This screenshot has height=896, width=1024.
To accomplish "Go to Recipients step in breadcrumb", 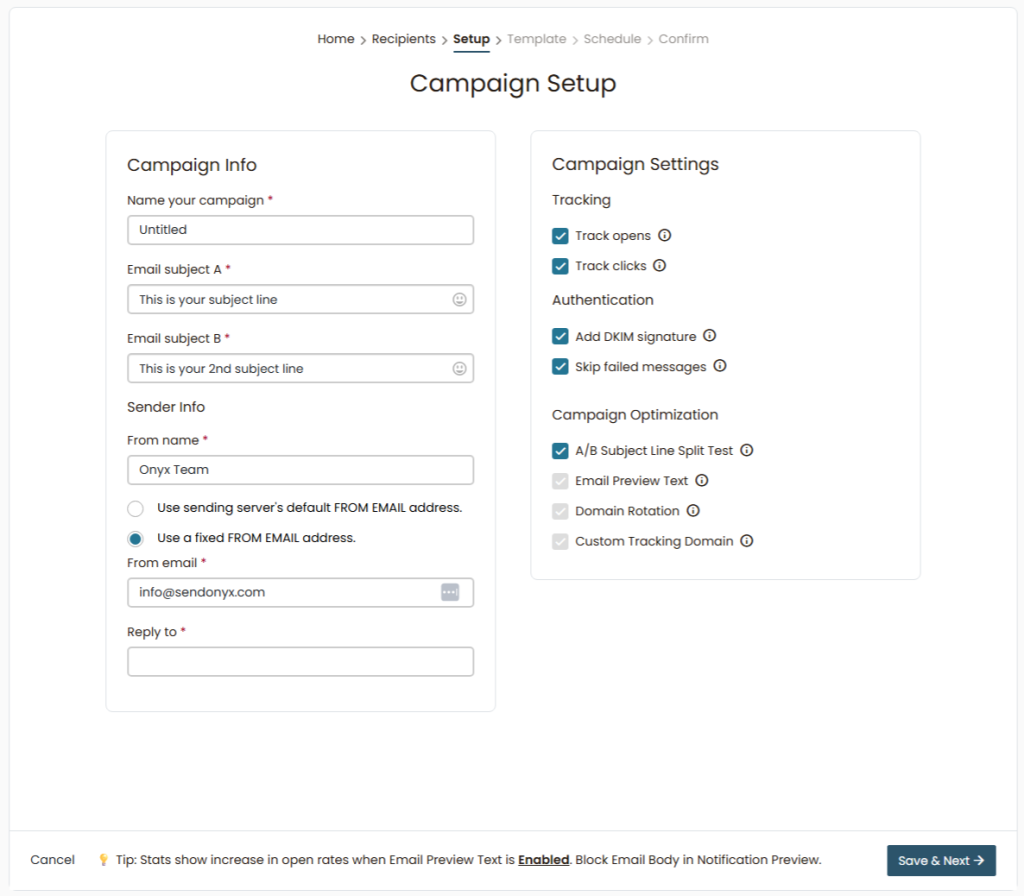I will tap(403, 39).
